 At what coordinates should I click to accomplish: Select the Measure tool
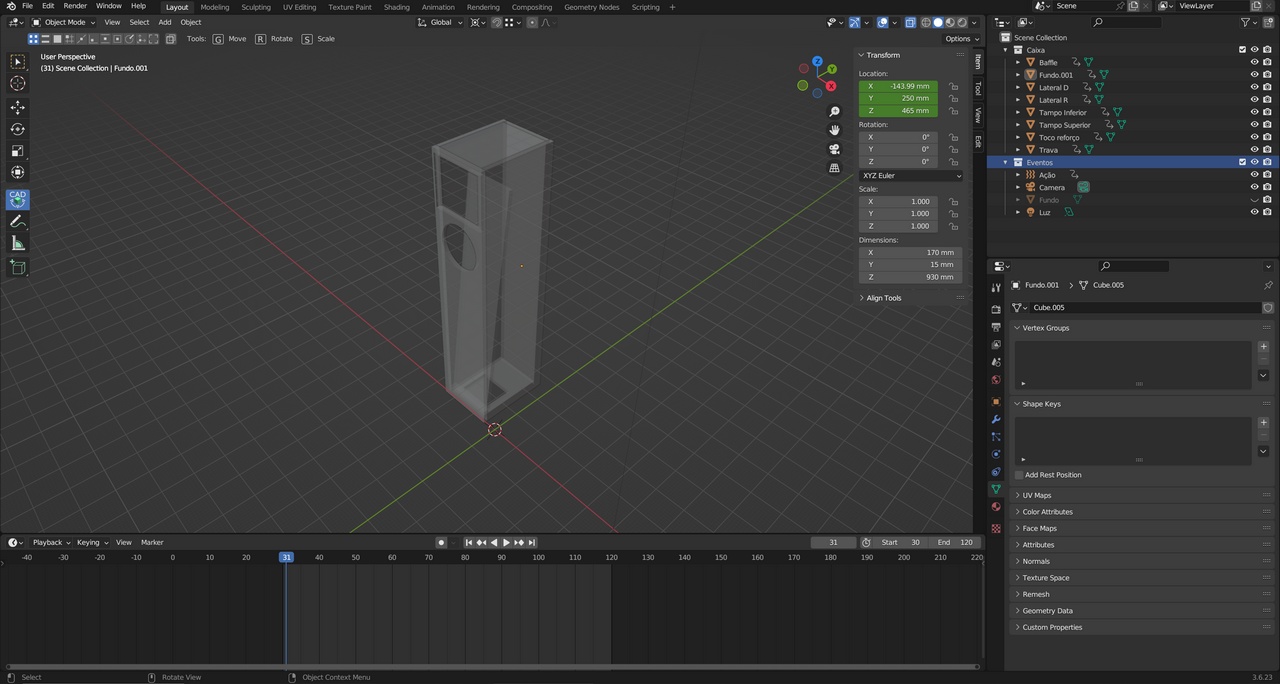(17, 243)
